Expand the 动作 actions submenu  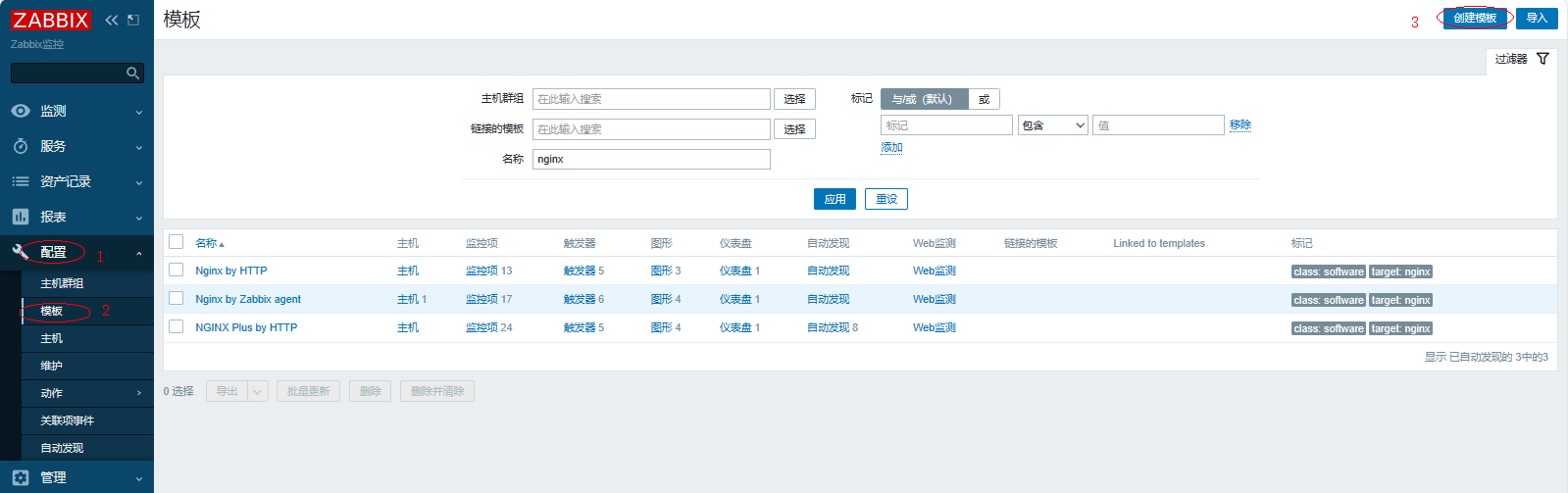(x=138, y=393)
